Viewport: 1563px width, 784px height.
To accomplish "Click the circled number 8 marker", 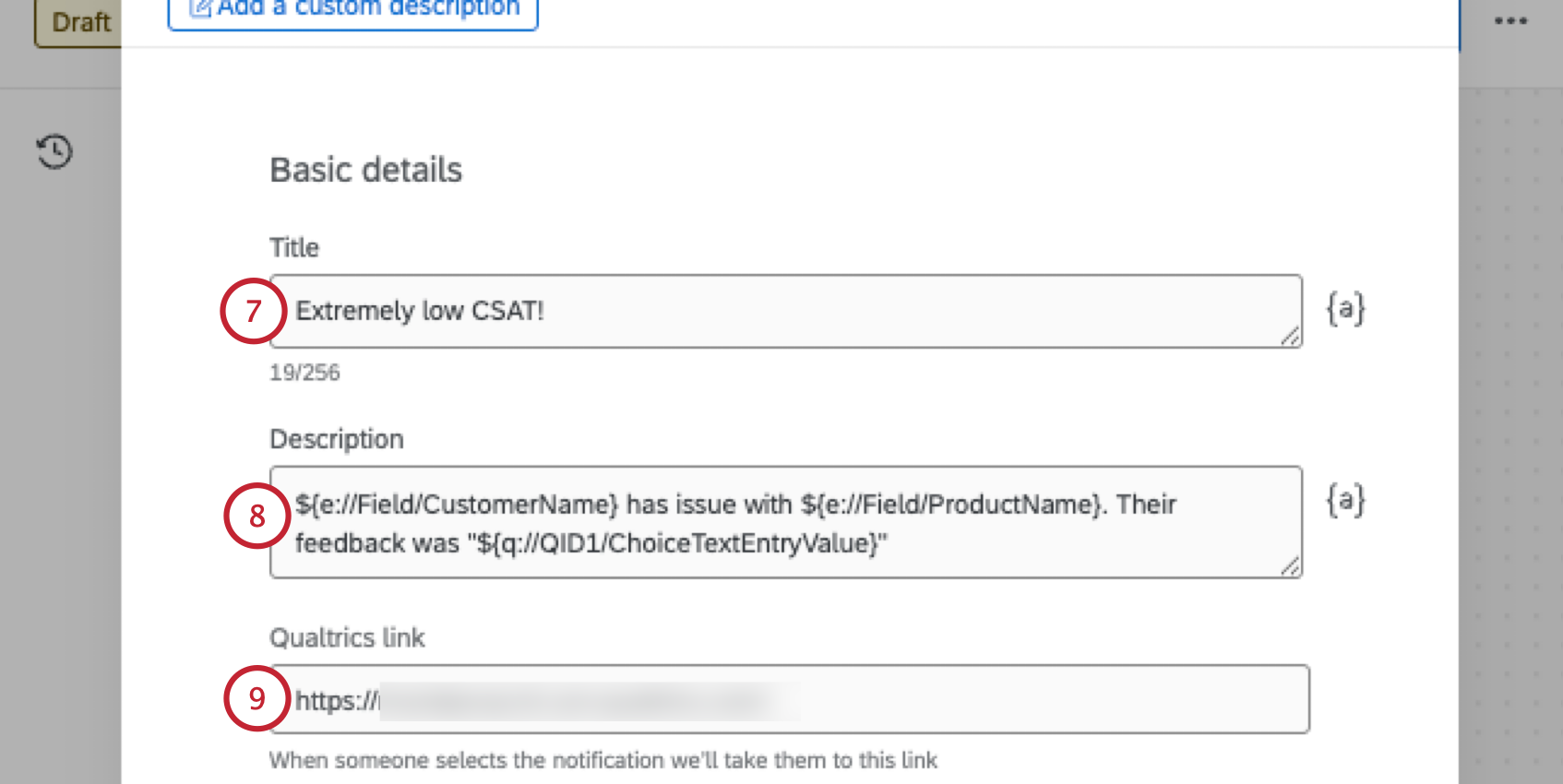I will point(257,516).
